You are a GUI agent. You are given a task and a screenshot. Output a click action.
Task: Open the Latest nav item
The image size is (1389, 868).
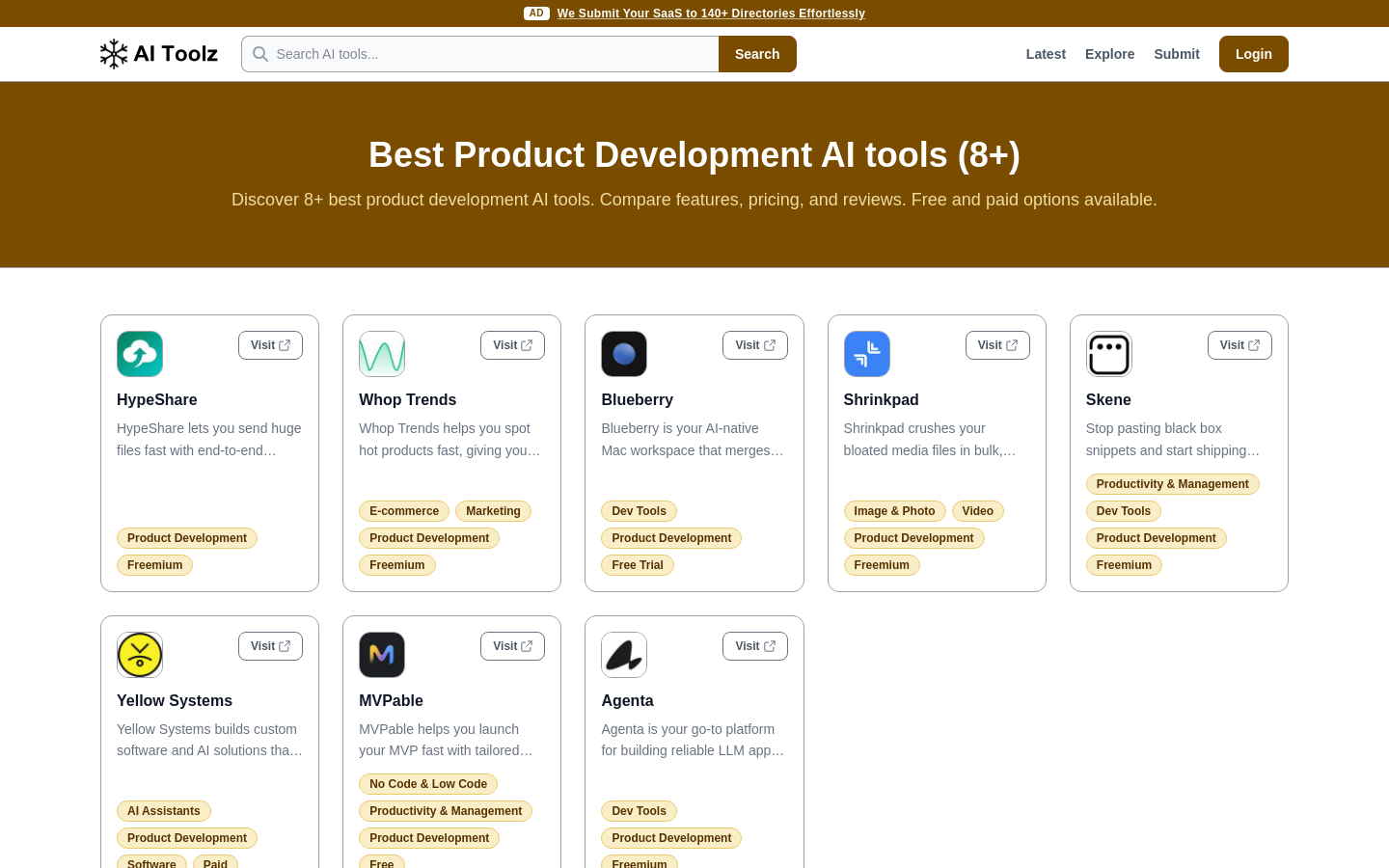point(1046,54)
